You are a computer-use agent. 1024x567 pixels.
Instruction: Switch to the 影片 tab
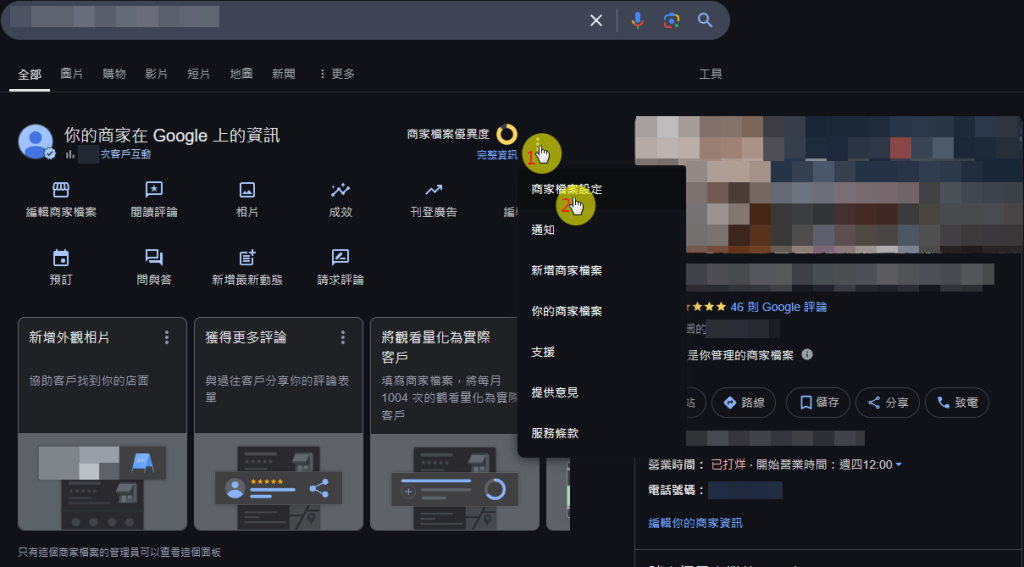click(156, 74)
